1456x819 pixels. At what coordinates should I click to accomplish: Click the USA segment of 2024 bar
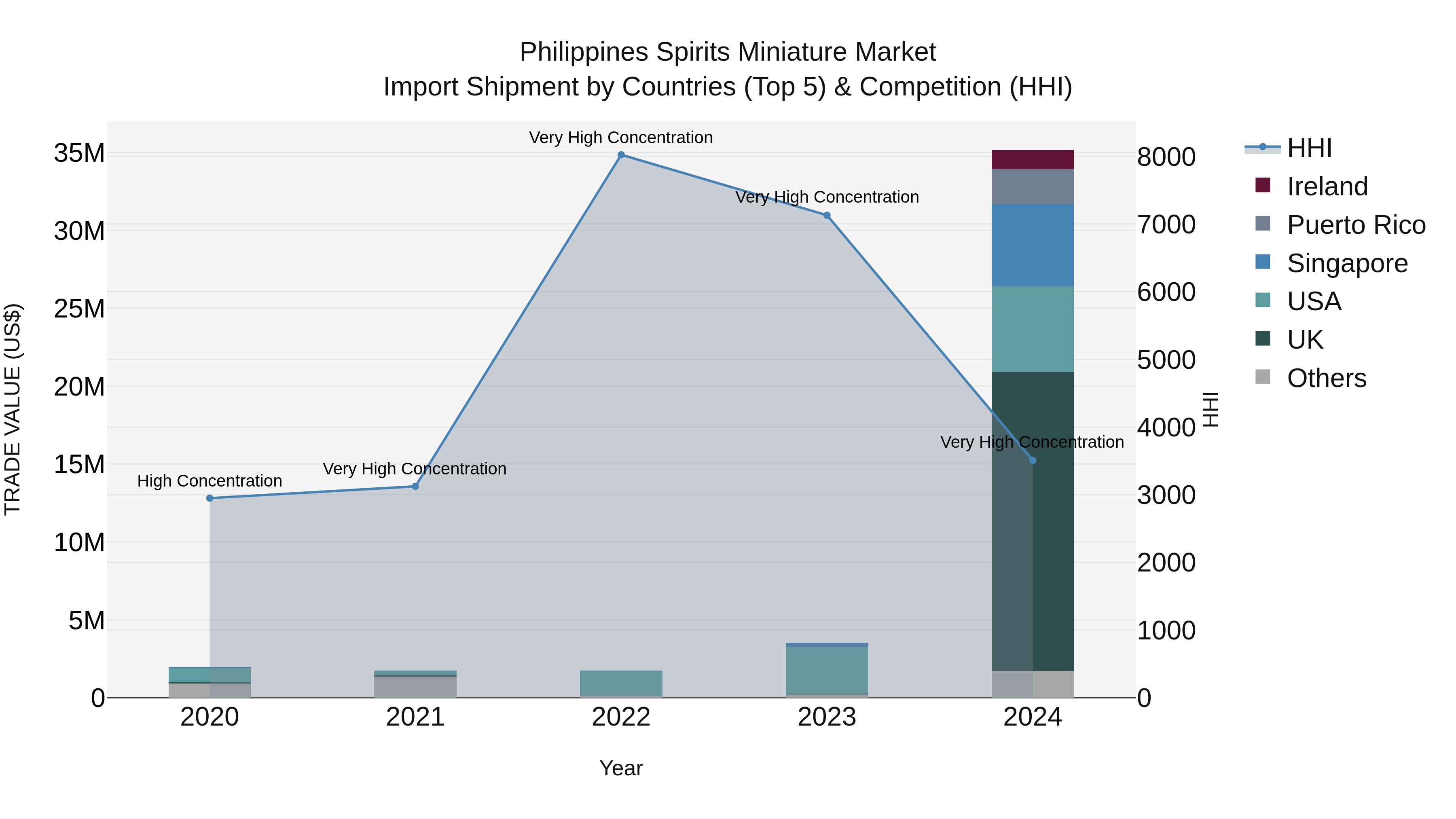coord(1033,329)
